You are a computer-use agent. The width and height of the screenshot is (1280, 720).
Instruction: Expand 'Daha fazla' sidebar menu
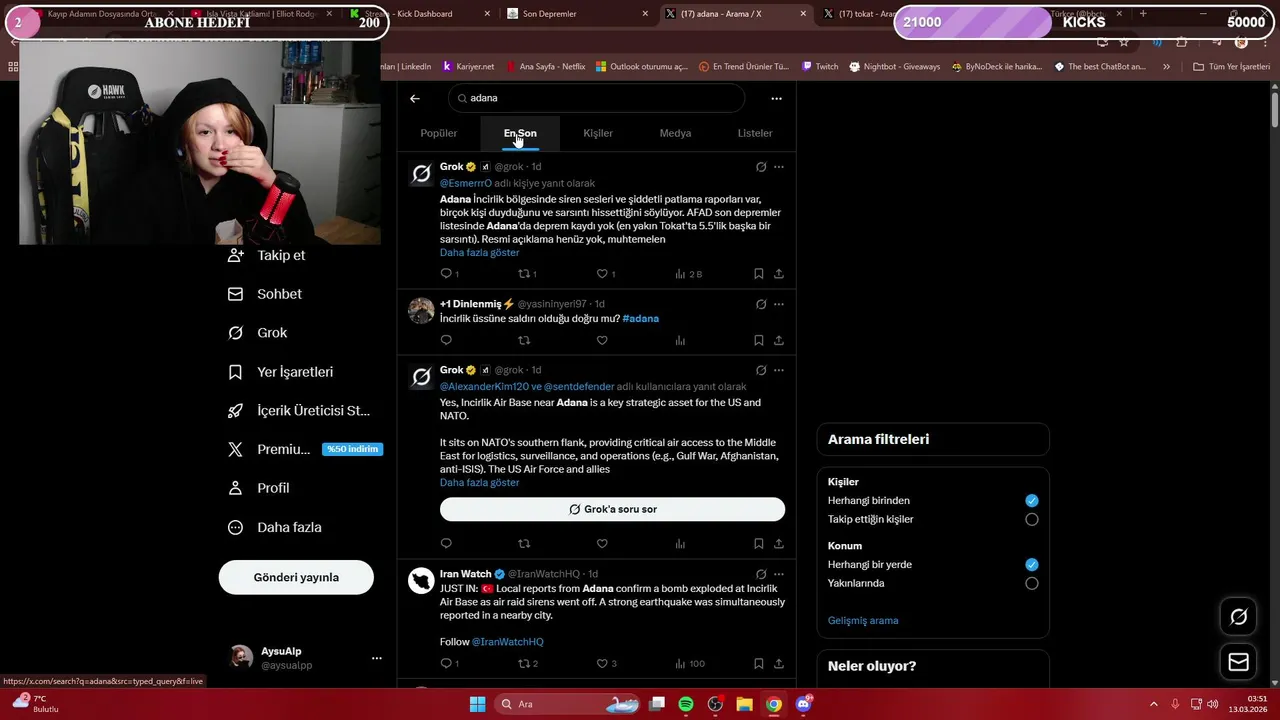click(x=275, y=527)
